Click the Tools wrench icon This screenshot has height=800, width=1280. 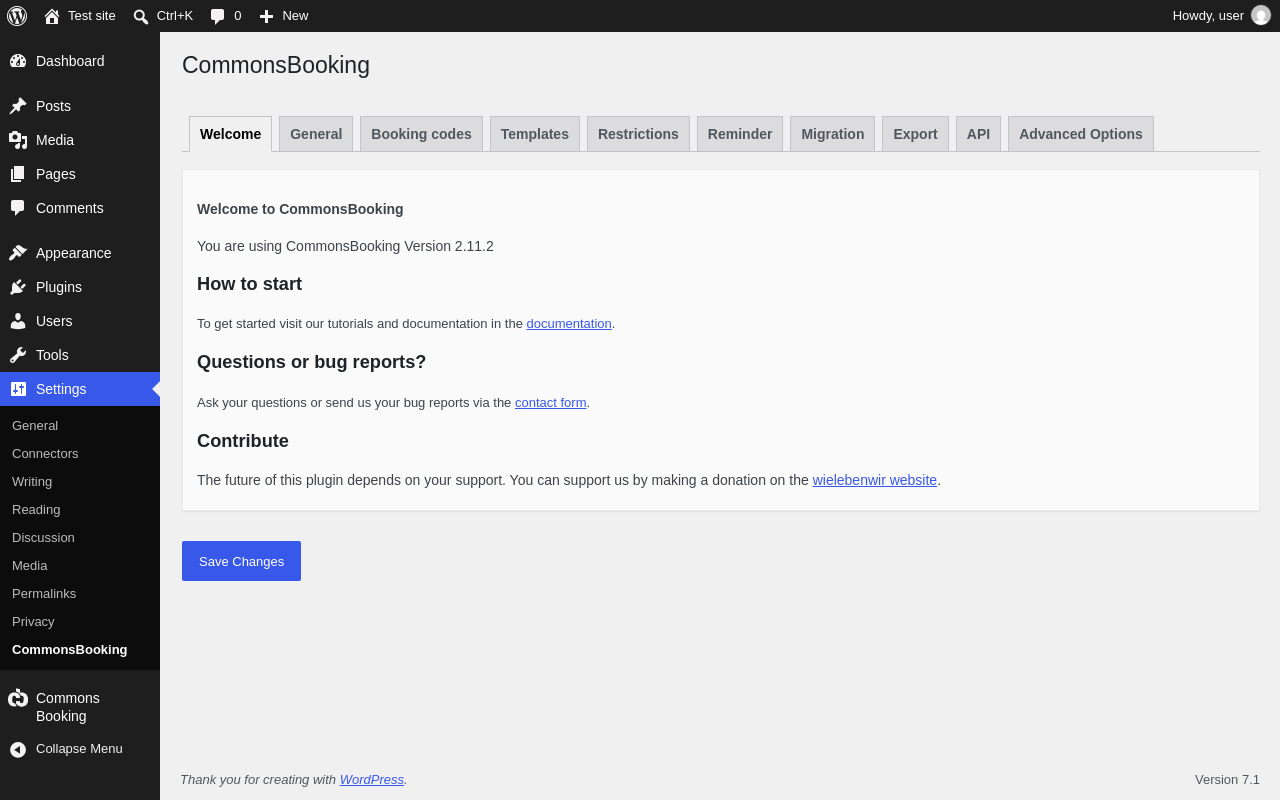point(18,355)
